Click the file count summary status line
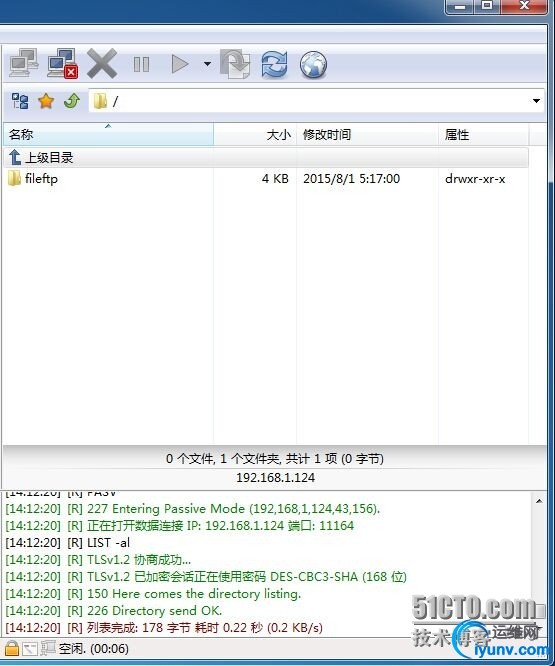The height and width of the screenshot is (666, 555). [275, 459]
